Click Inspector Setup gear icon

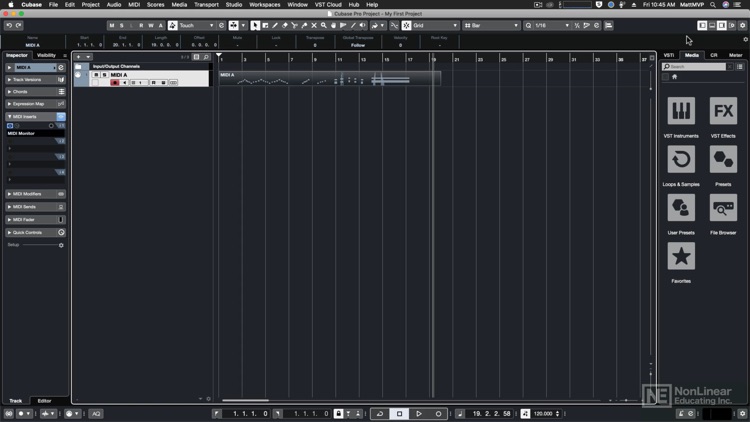(61, 245)
